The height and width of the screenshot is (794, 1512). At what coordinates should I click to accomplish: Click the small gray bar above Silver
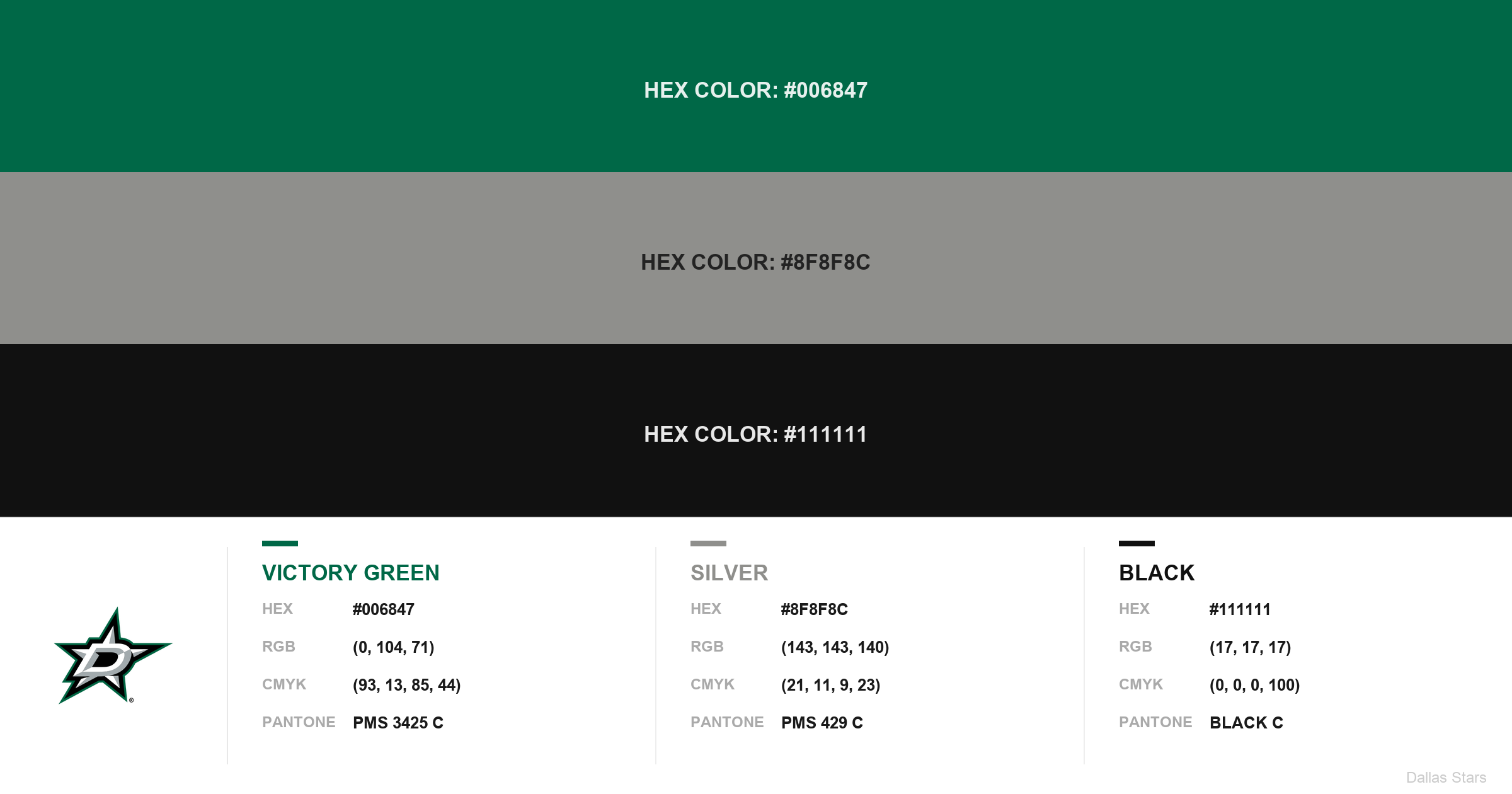pos(708,543)
